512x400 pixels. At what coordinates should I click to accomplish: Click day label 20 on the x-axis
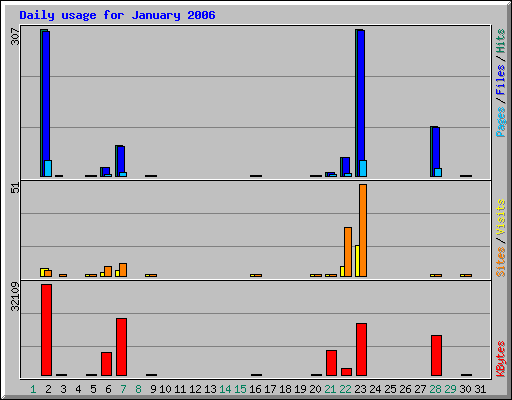[x=315, y=389]
